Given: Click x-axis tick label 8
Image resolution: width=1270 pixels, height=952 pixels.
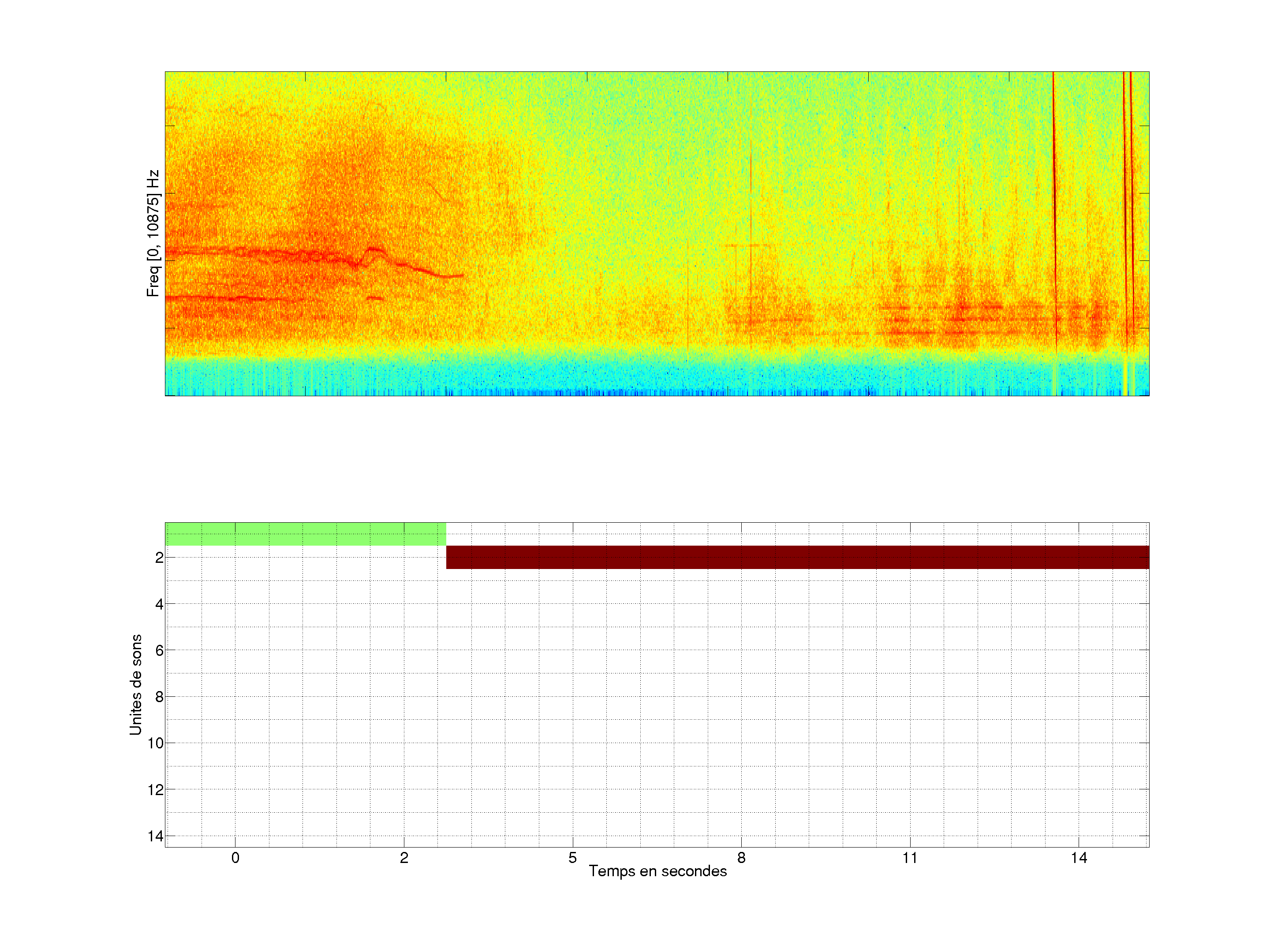Looking at the screenshot, I should coord(741,858).
